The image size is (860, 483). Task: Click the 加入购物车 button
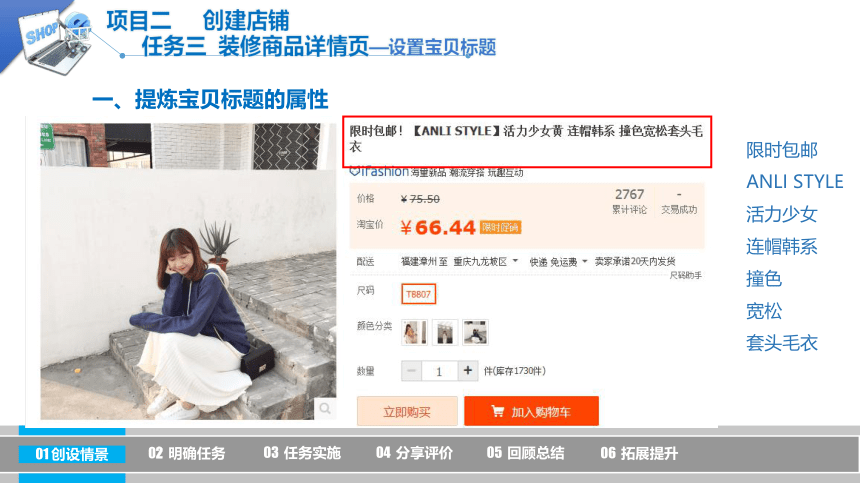click(x=531, y=411)
